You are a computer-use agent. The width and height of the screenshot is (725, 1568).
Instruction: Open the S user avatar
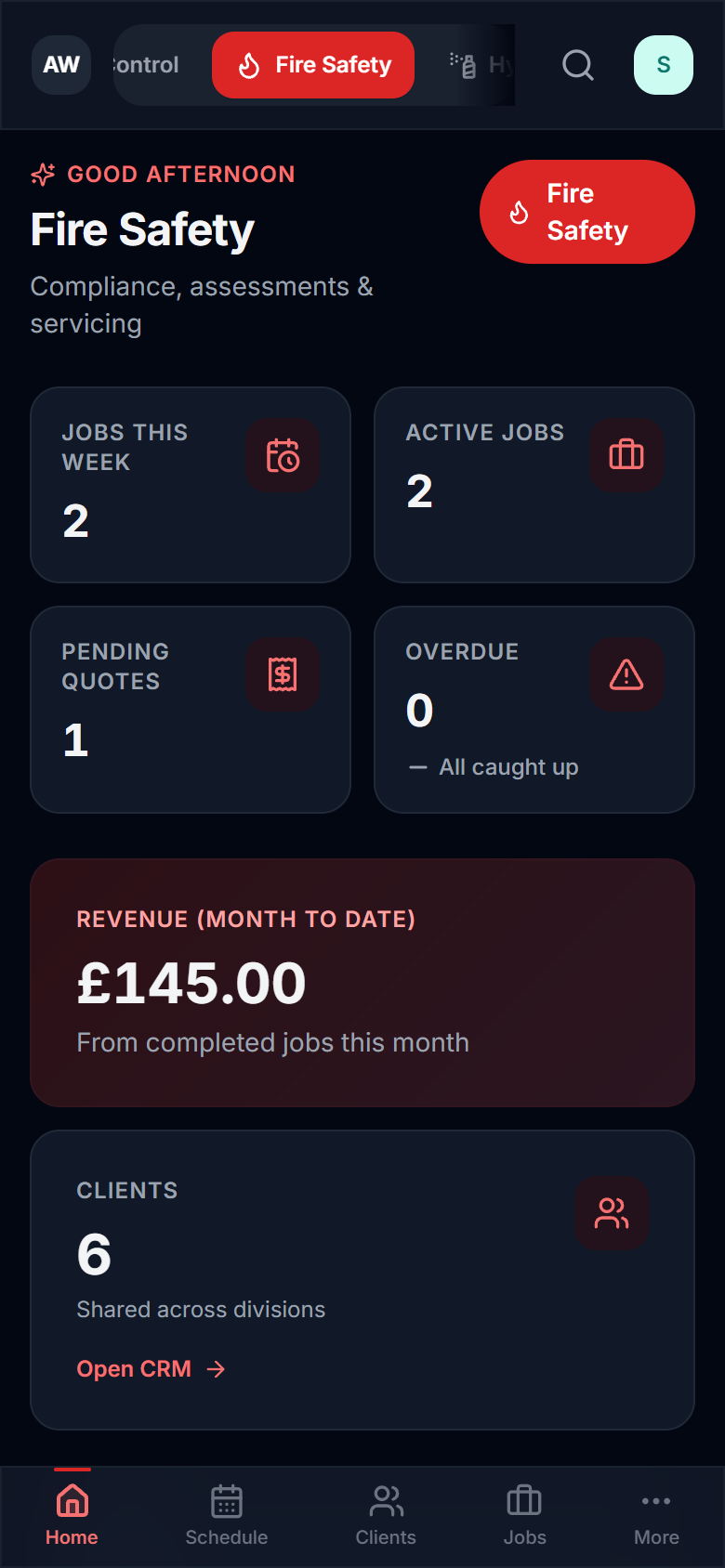click(x=663, y=65)
